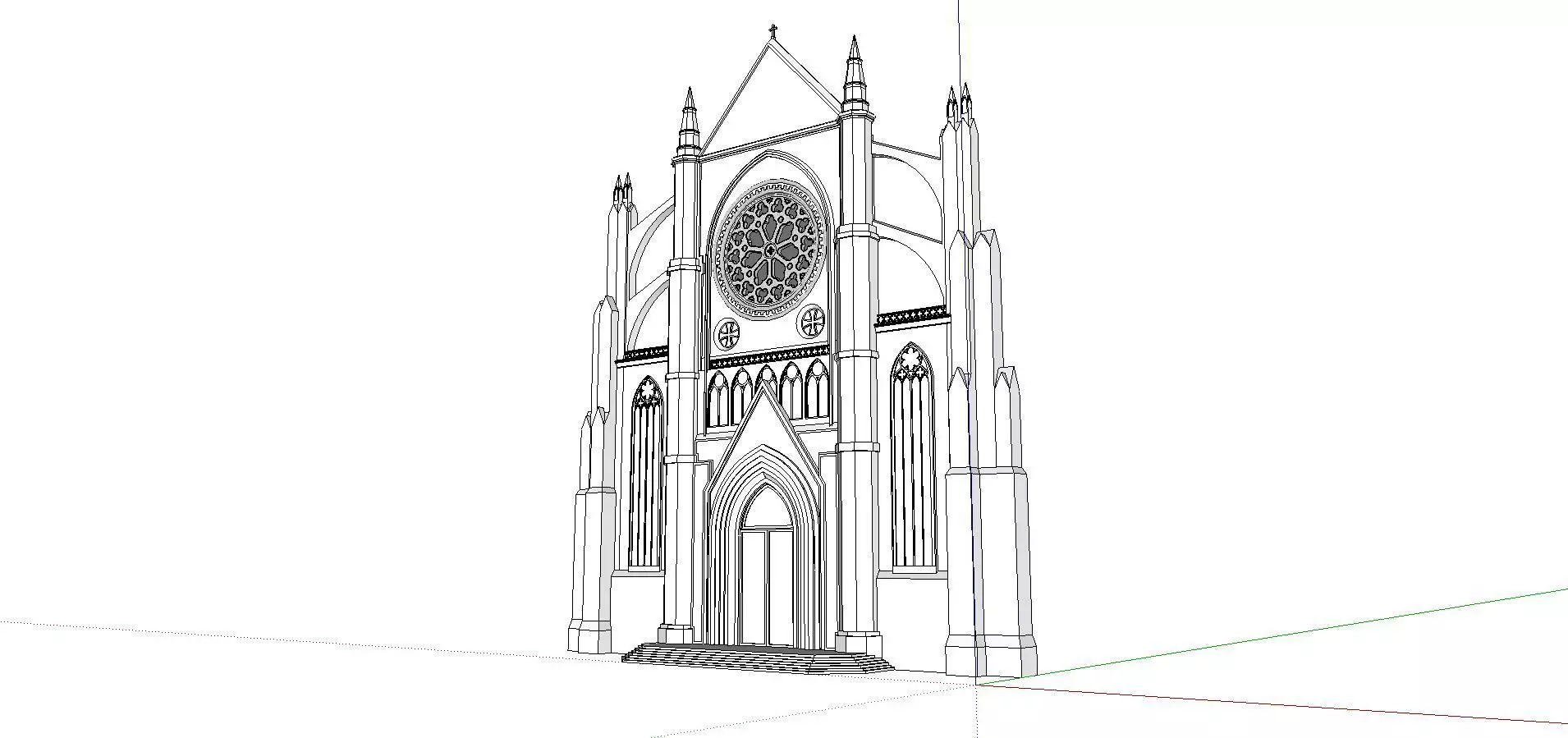Click the tall lancet window on the left wall
Viewport: 1568px width, 738px height.
646,474
